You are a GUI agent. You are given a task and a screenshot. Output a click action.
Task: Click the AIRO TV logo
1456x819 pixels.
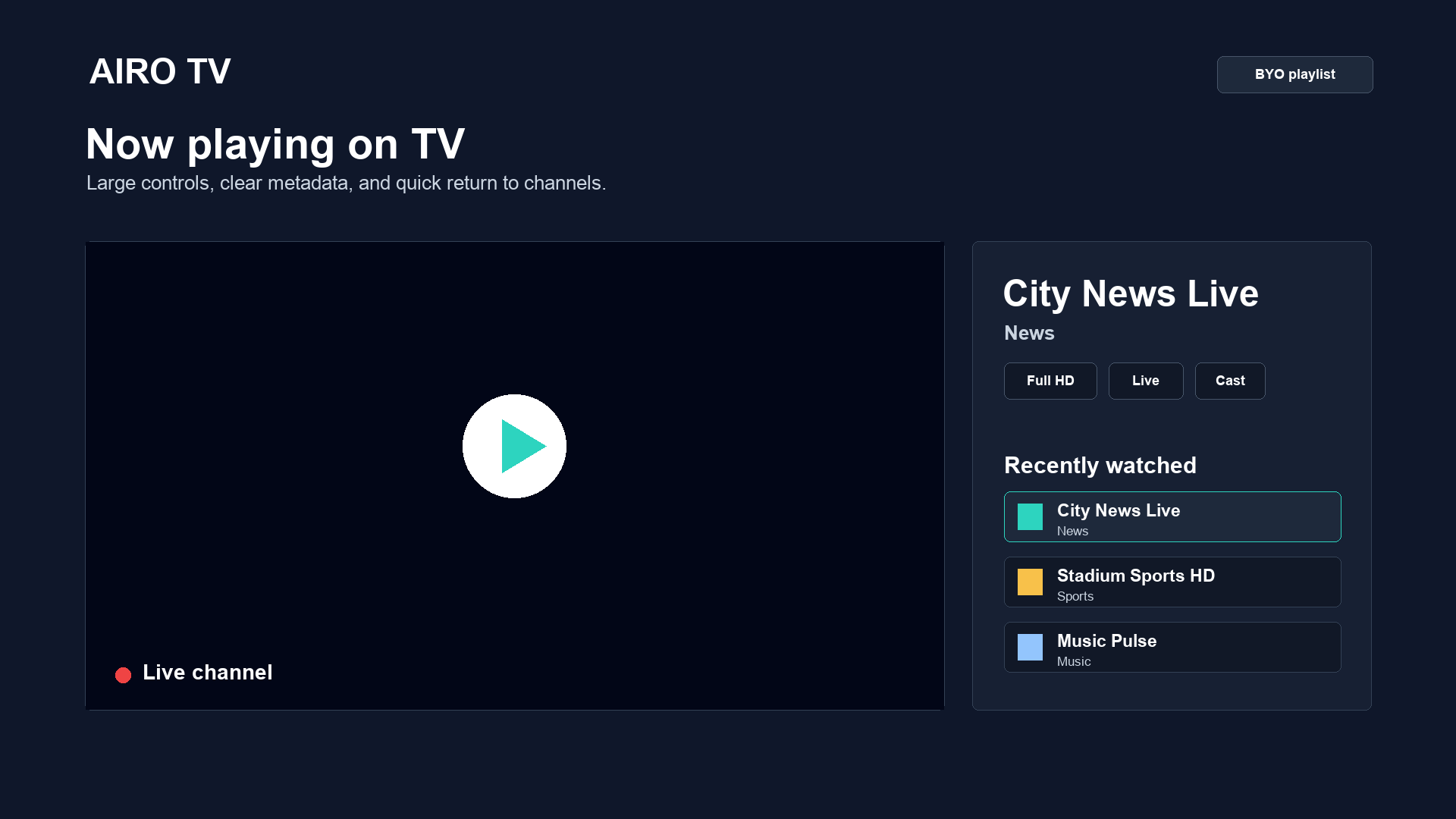tap(159, 71)
